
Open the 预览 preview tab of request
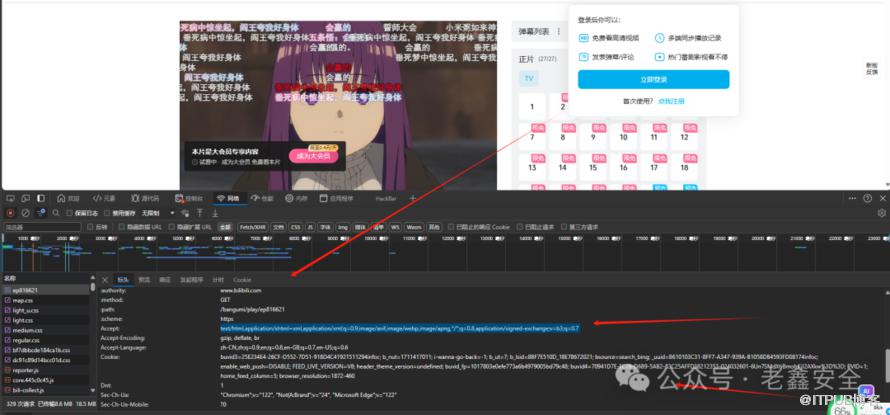tap(145, 280)
